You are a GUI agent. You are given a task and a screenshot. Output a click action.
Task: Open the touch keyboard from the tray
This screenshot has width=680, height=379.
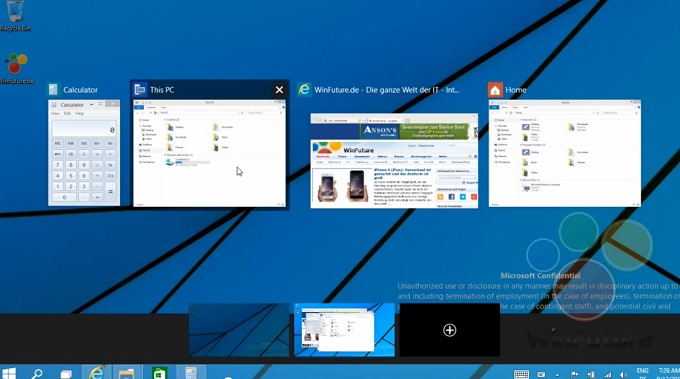(521, 374)
